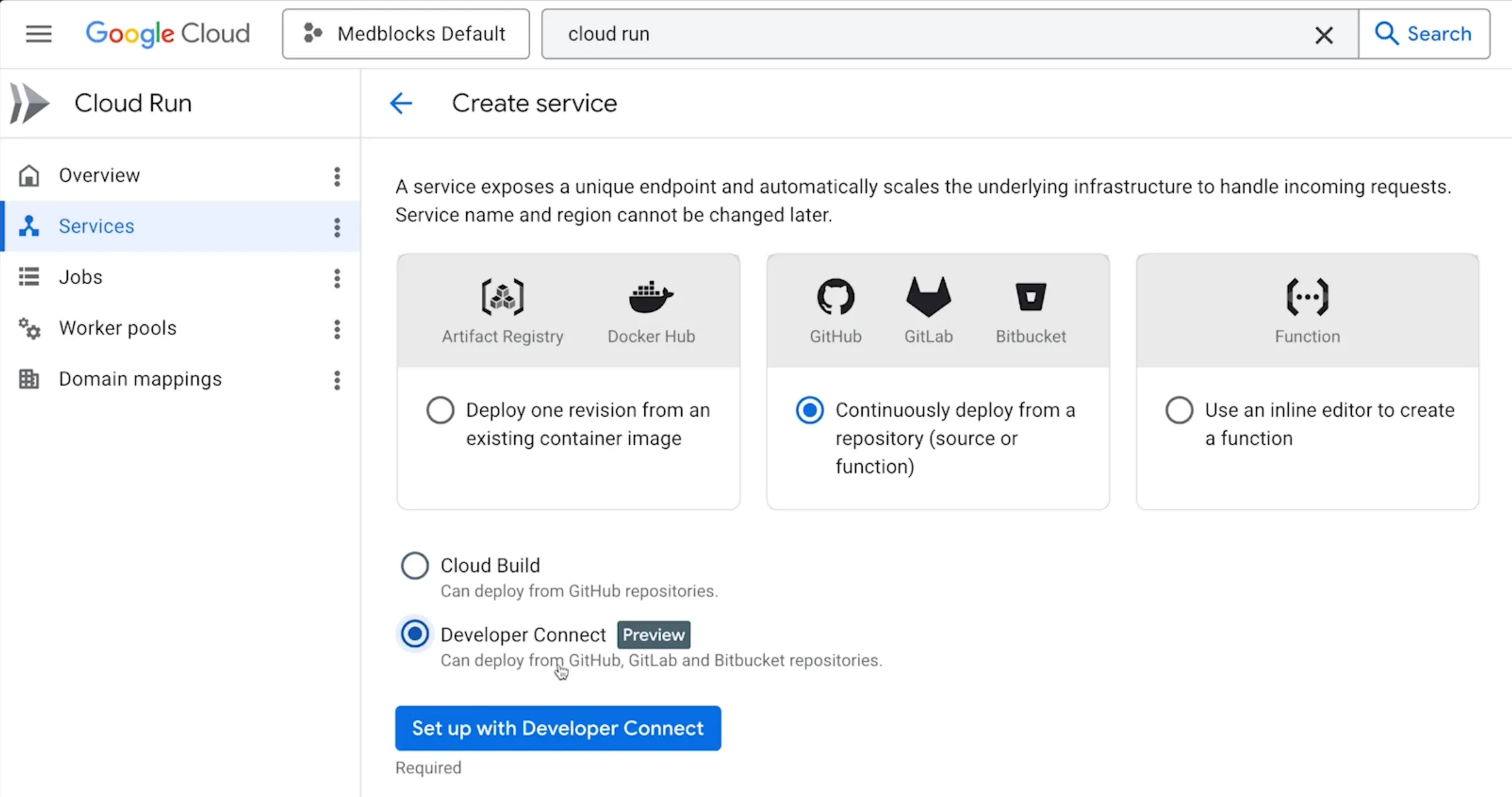
Task: Click the Overview home icon
Action: [x=29, y=175]
